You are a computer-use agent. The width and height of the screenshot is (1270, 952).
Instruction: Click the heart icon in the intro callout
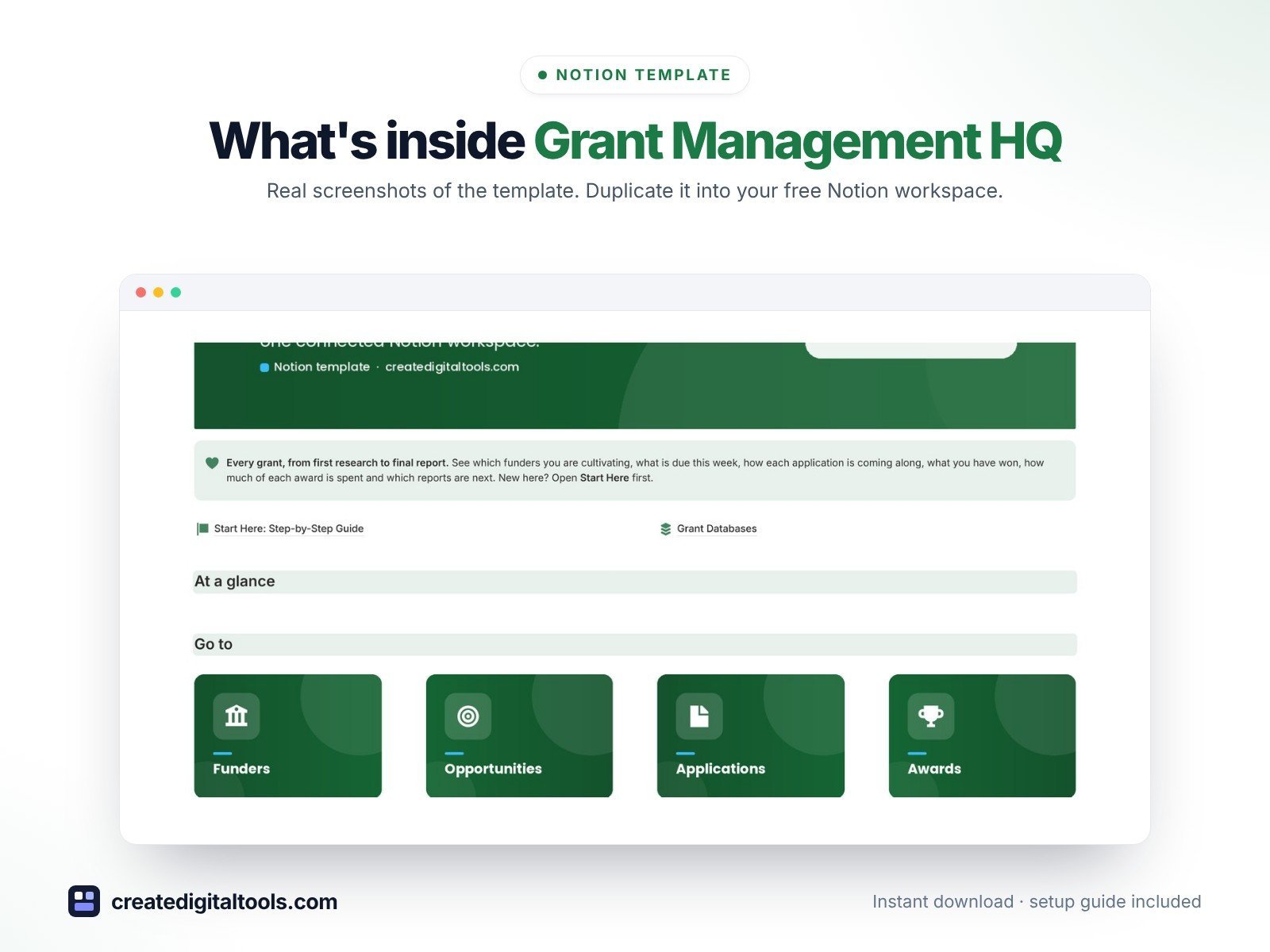click(212, 463)
